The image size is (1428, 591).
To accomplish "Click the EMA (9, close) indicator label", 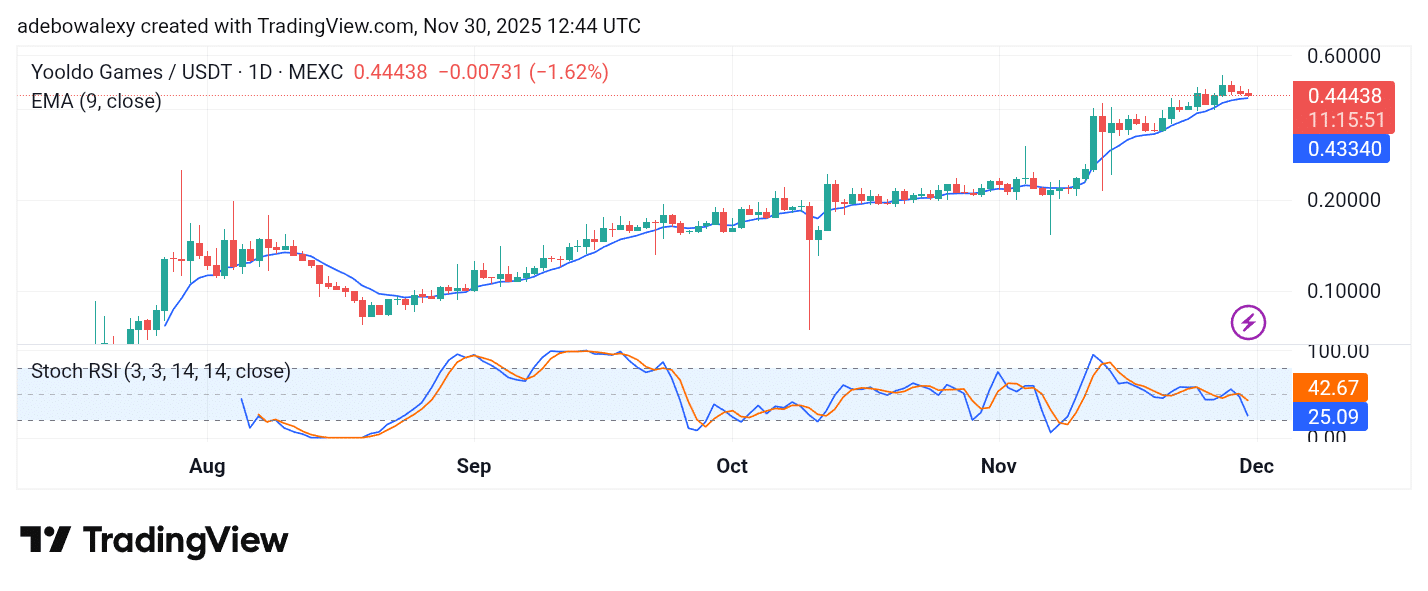I will pyautogui.click(x=95, y=101).
